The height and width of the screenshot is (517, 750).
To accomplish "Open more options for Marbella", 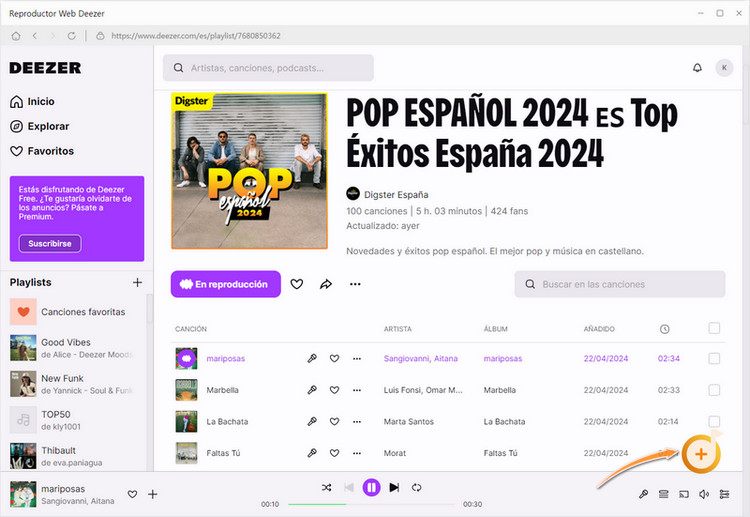I will click(x=357, y=390).
